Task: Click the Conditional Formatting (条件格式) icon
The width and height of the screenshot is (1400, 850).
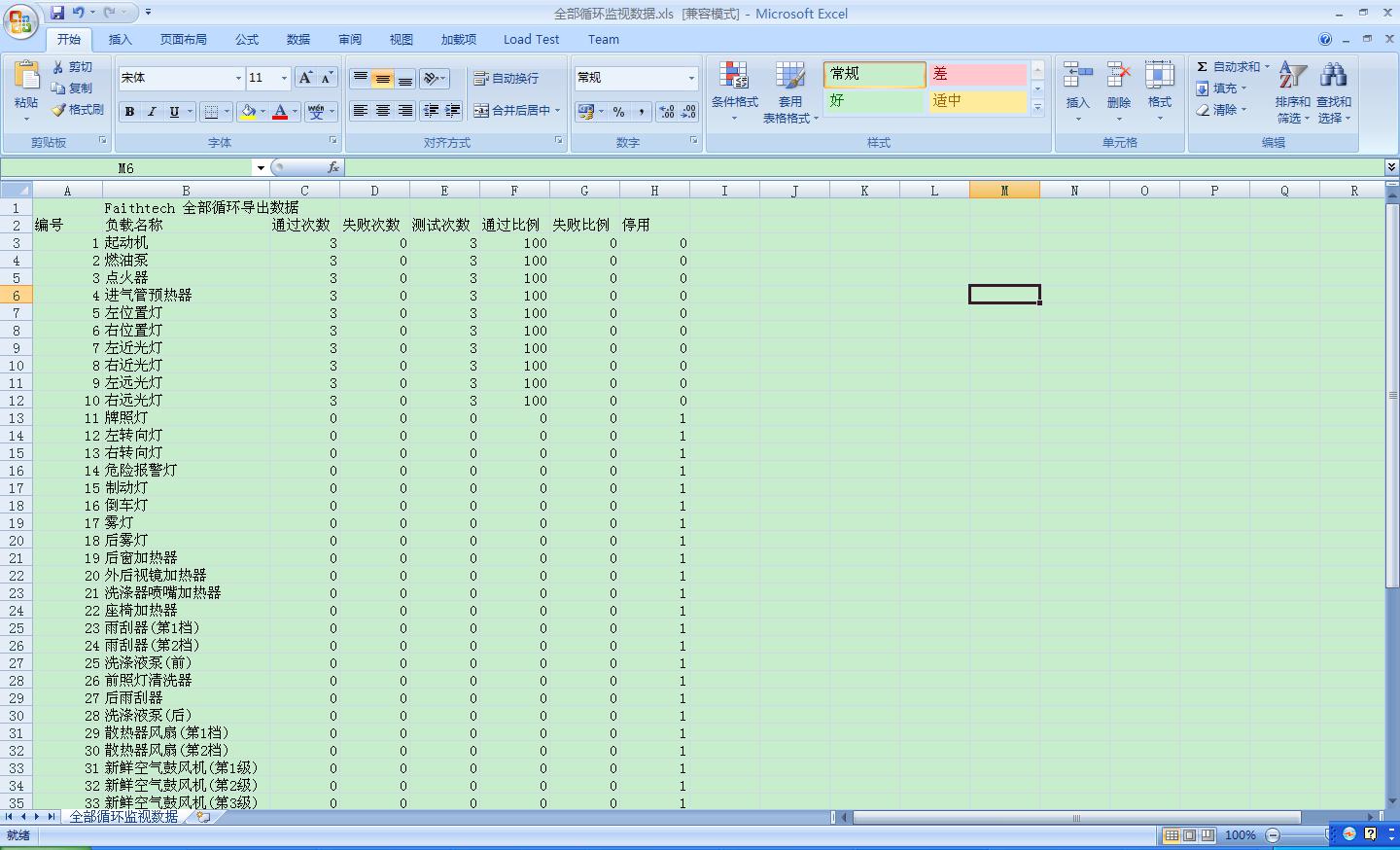Action: pyautogui.click(x=734, y=78)
